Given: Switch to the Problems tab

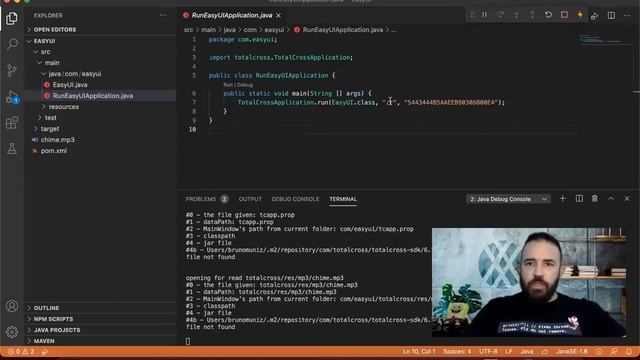Looking at the screenshot, I should tap(207, 199).
